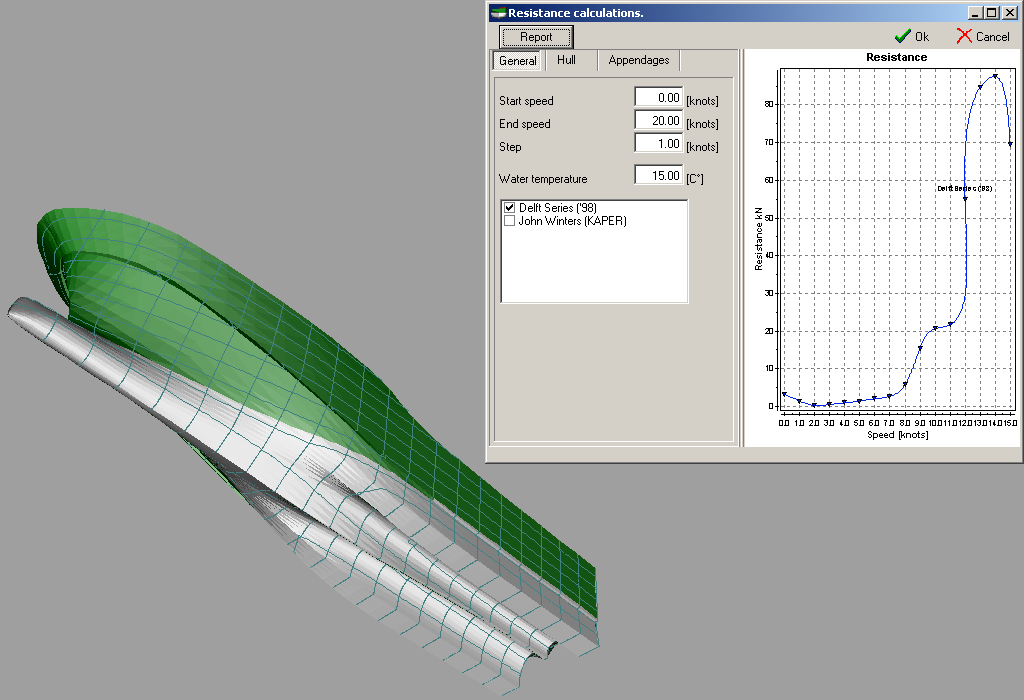Switch to the General tab
The image size is (1024, 700).
click(x=517, y=61)
